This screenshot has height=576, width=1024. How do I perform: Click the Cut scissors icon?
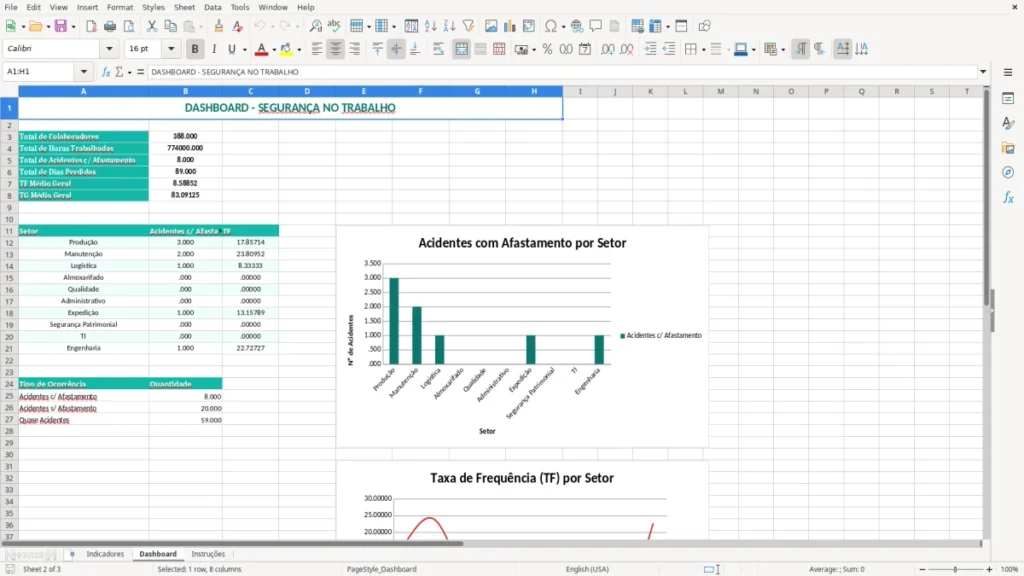point(152,26)
